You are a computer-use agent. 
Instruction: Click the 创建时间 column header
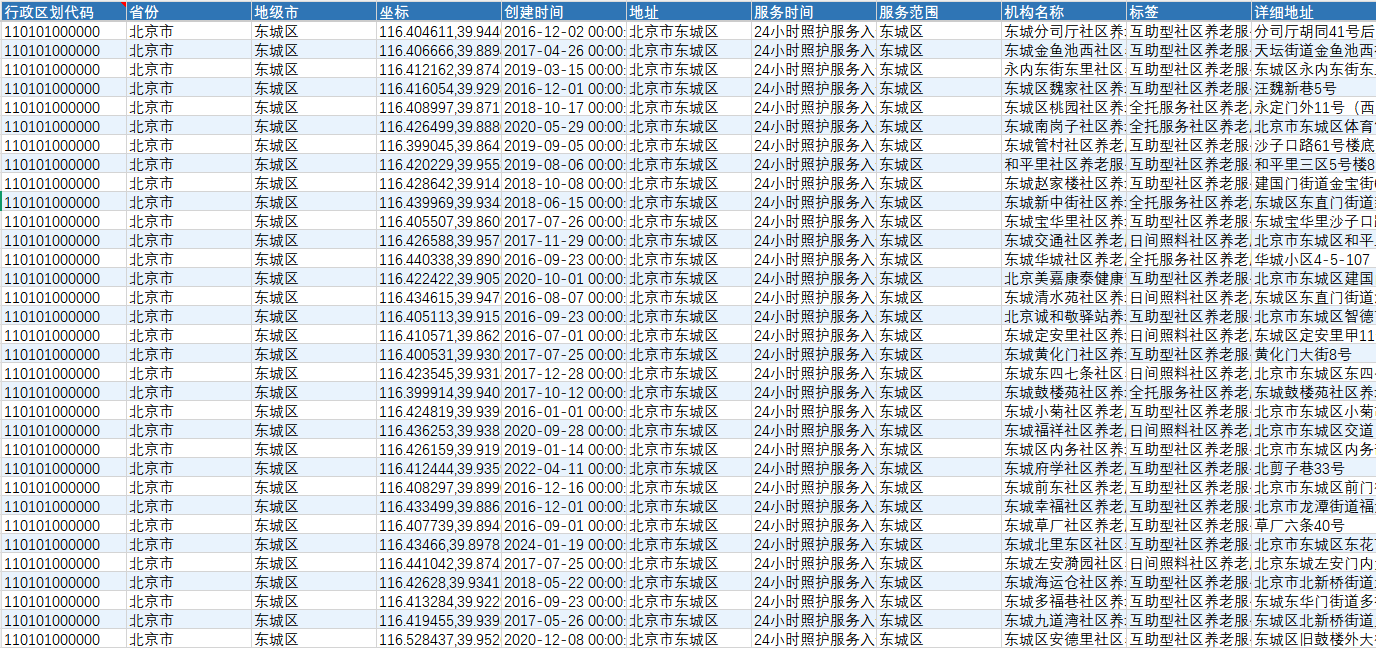563,12
